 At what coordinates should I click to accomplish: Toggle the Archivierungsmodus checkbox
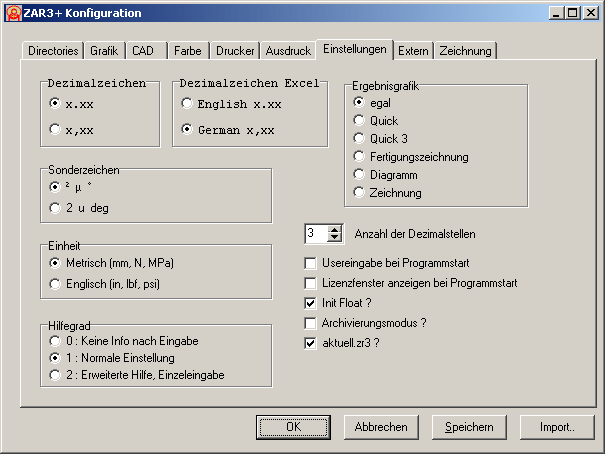310,323
